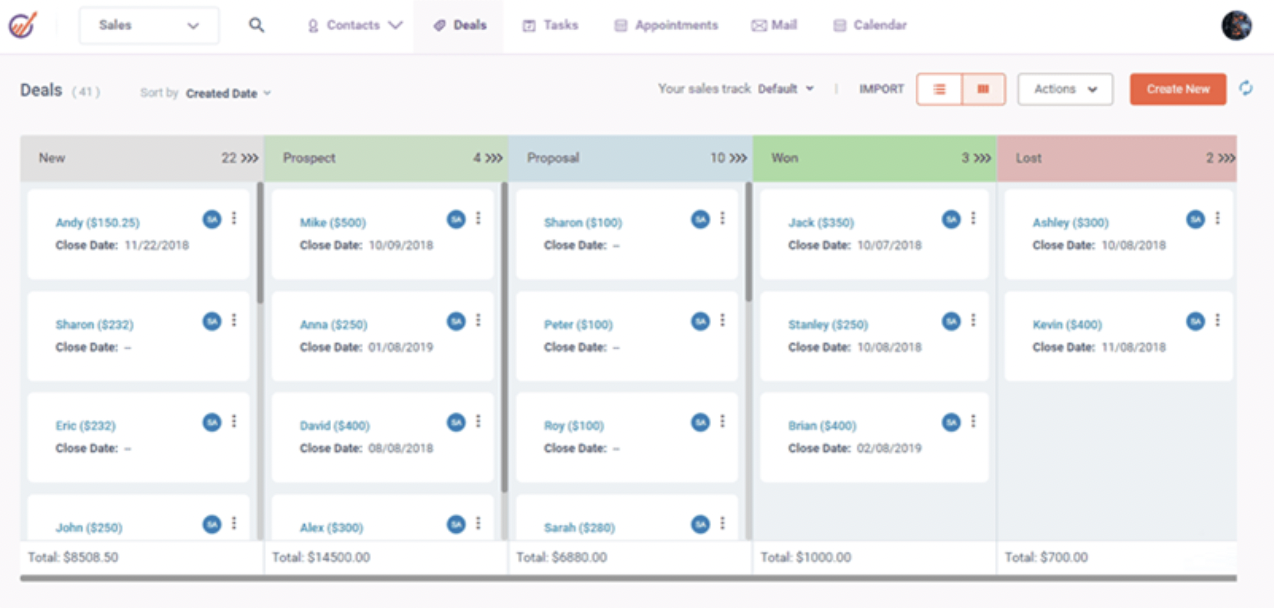Click the Proposal column vertical scrollbar
The image size is (1274, 608).
748,242
